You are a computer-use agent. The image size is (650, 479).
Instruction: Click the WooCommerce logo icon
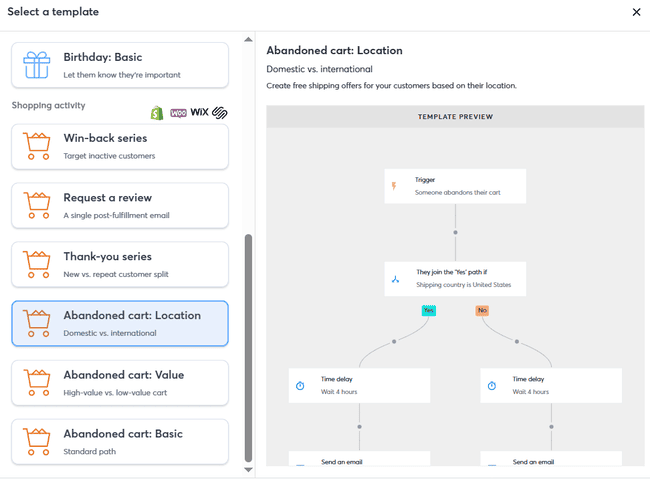point(178,113)
